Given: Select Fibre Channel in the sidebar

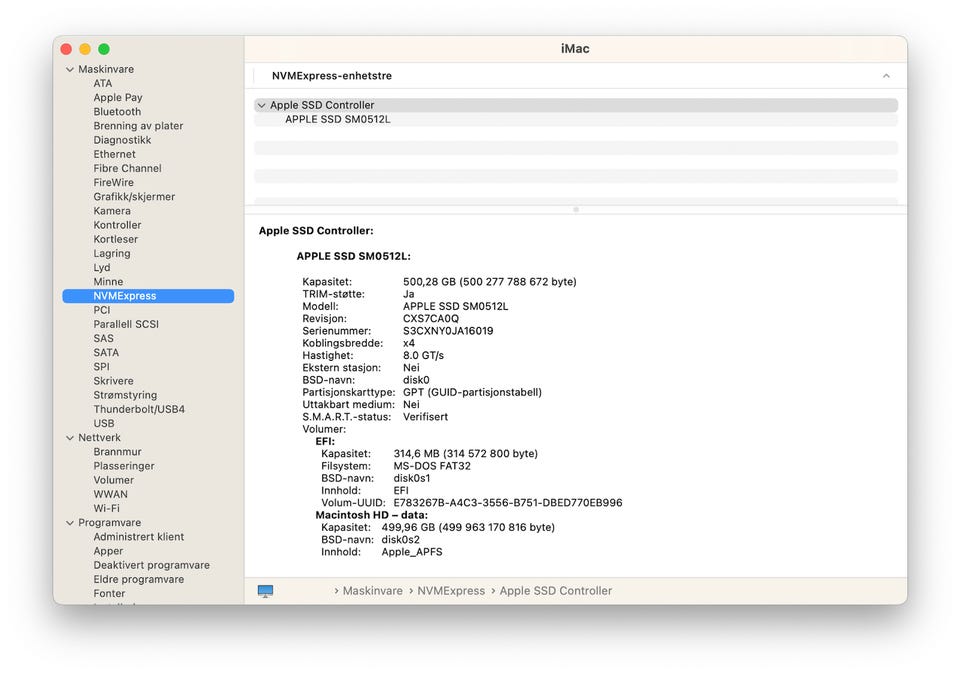Looking at the screenshot, I should click(x=127, y=168).
